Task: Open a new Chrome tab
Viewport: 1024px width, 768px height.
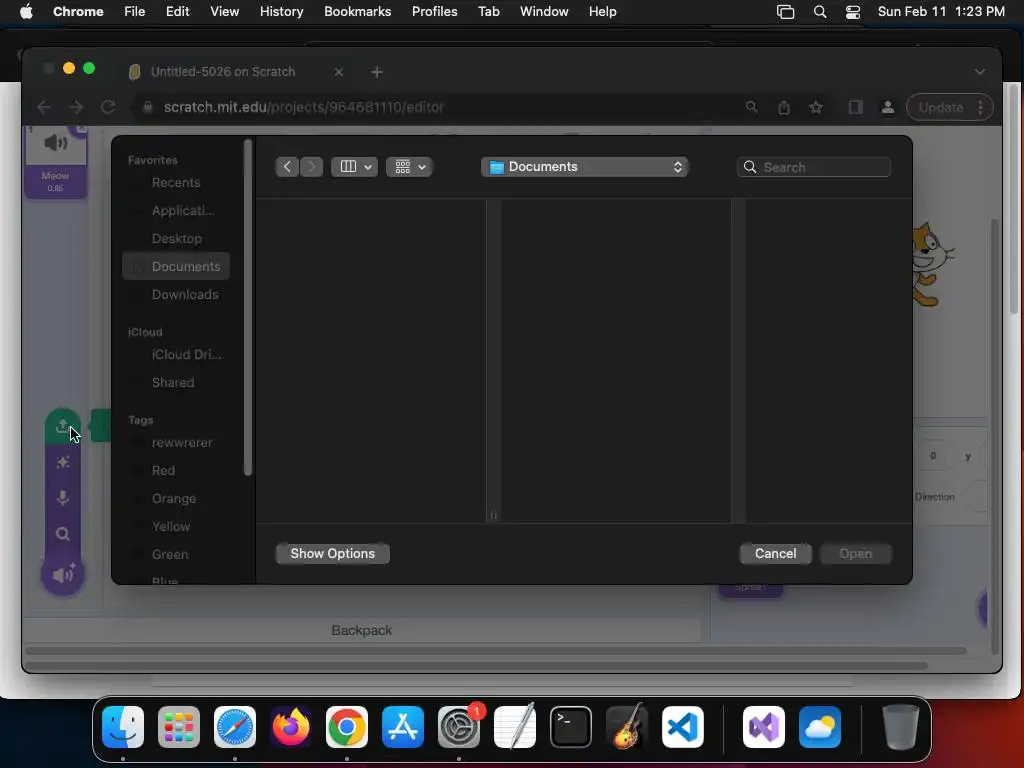Action: pos(377,72)
